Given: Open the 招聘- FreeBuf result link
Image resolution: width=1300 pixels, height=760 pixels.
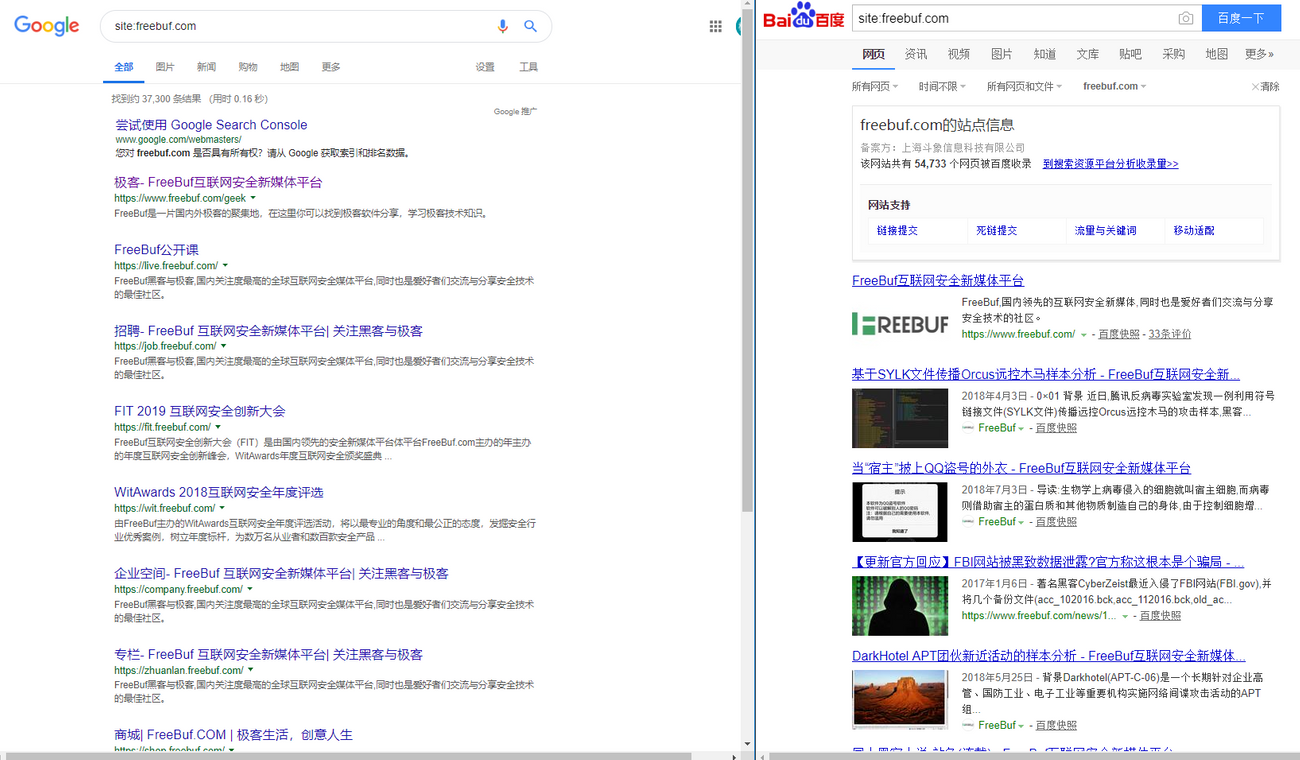Looking at the screenshot, I should click(x=268, y=331).
